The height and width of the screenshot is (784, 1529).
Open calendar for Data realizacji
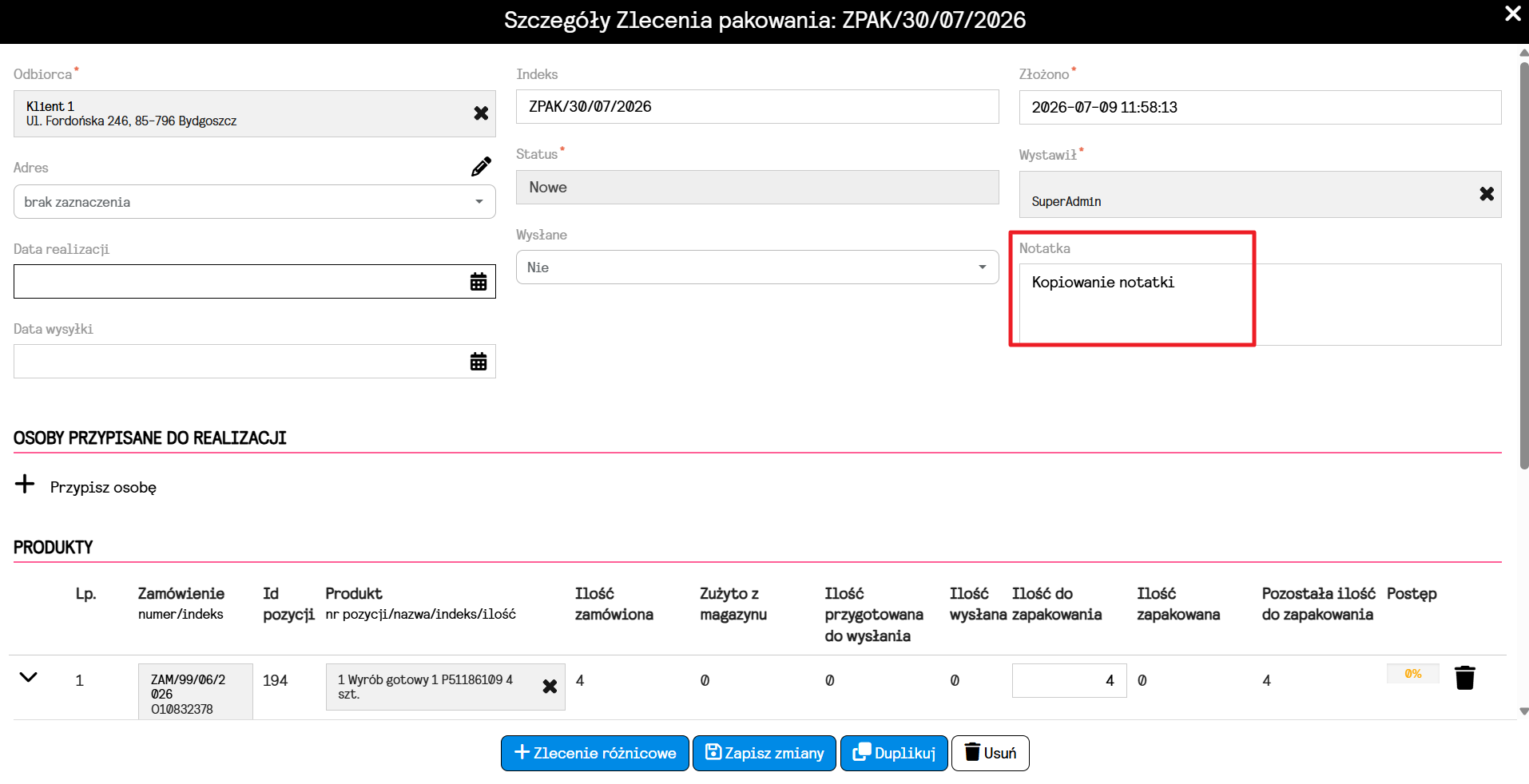point(479,282)
